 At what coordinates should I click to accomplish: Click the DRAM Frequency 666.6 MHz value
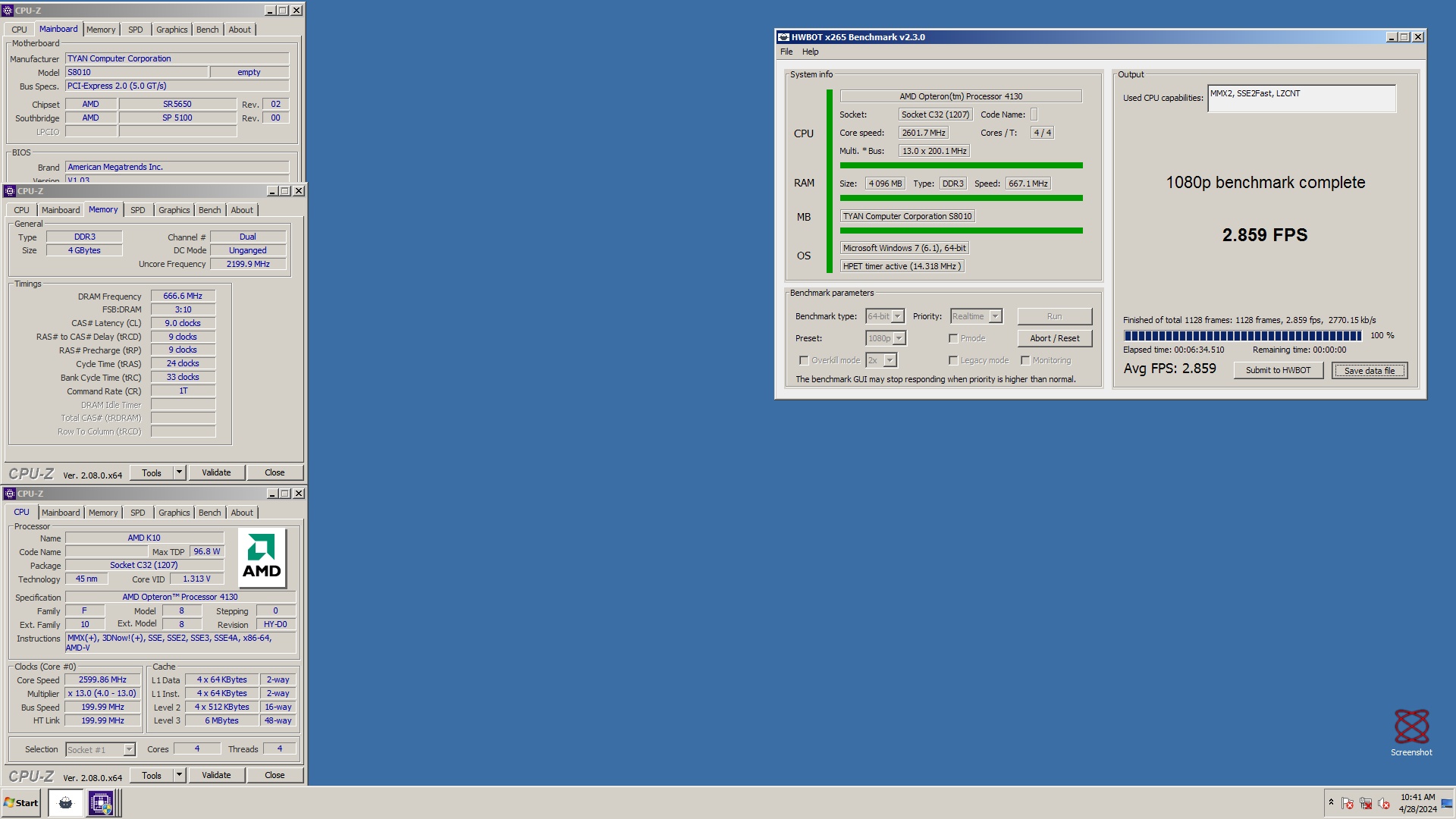click(183, 297)
